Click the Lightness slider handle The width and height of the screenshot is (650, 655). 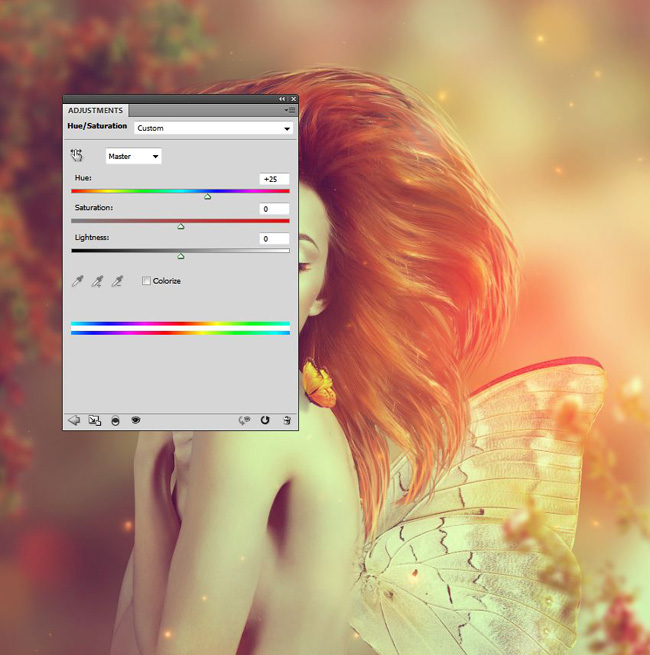pos(180,256)
